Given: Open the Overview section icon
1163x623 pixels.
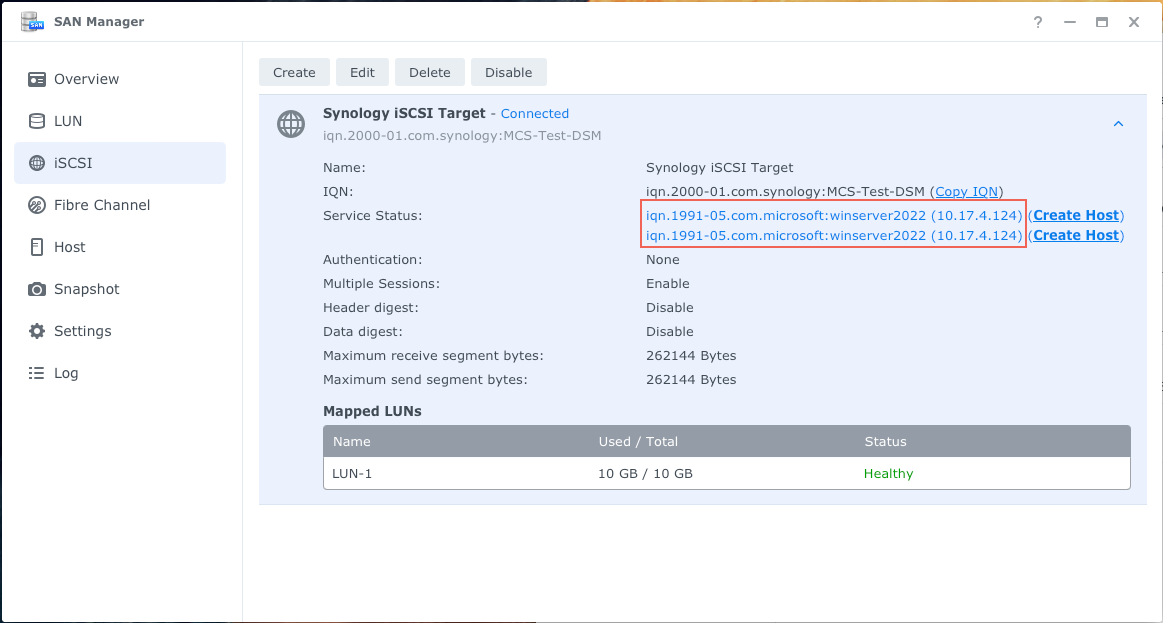Looking at the screenshot, I should pyautogui.click(x=36, y=79).
